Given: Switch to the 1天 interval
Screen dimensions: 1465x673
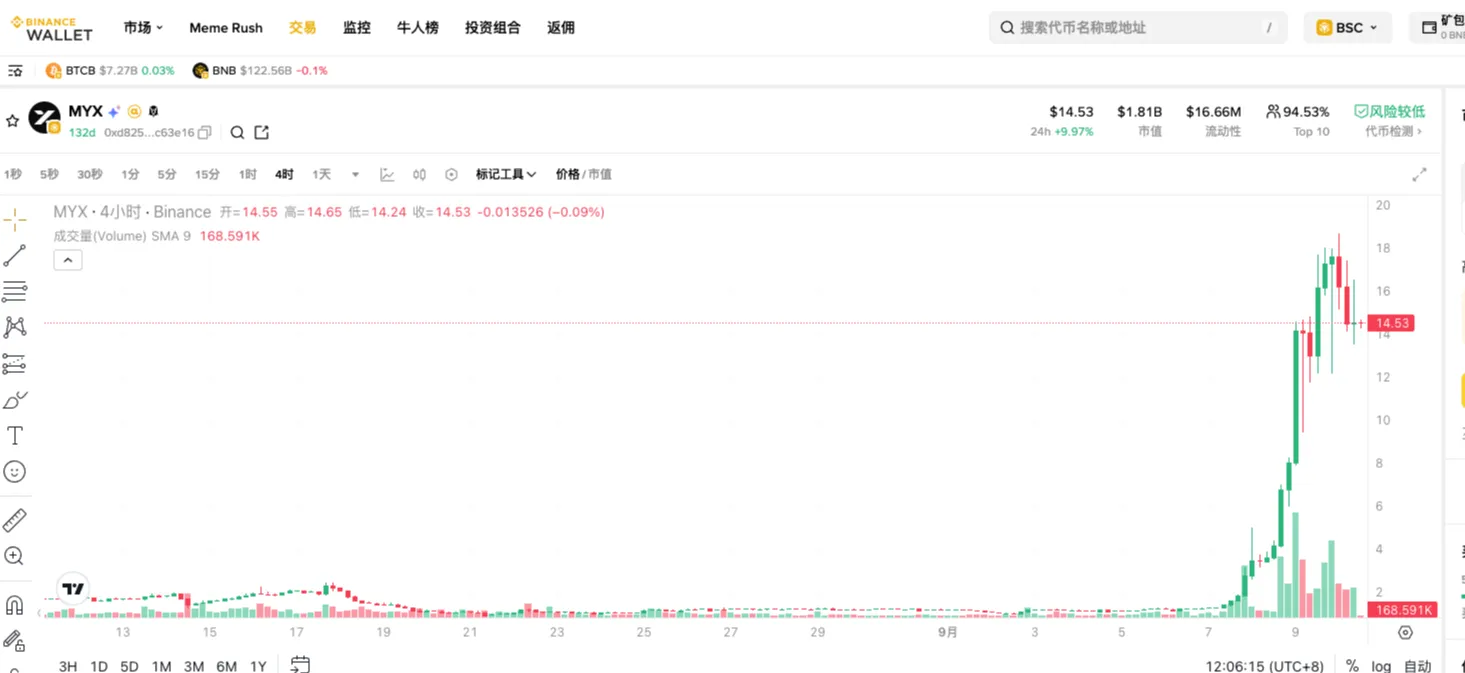Looking at the screenshot, I should coord(321,174).
